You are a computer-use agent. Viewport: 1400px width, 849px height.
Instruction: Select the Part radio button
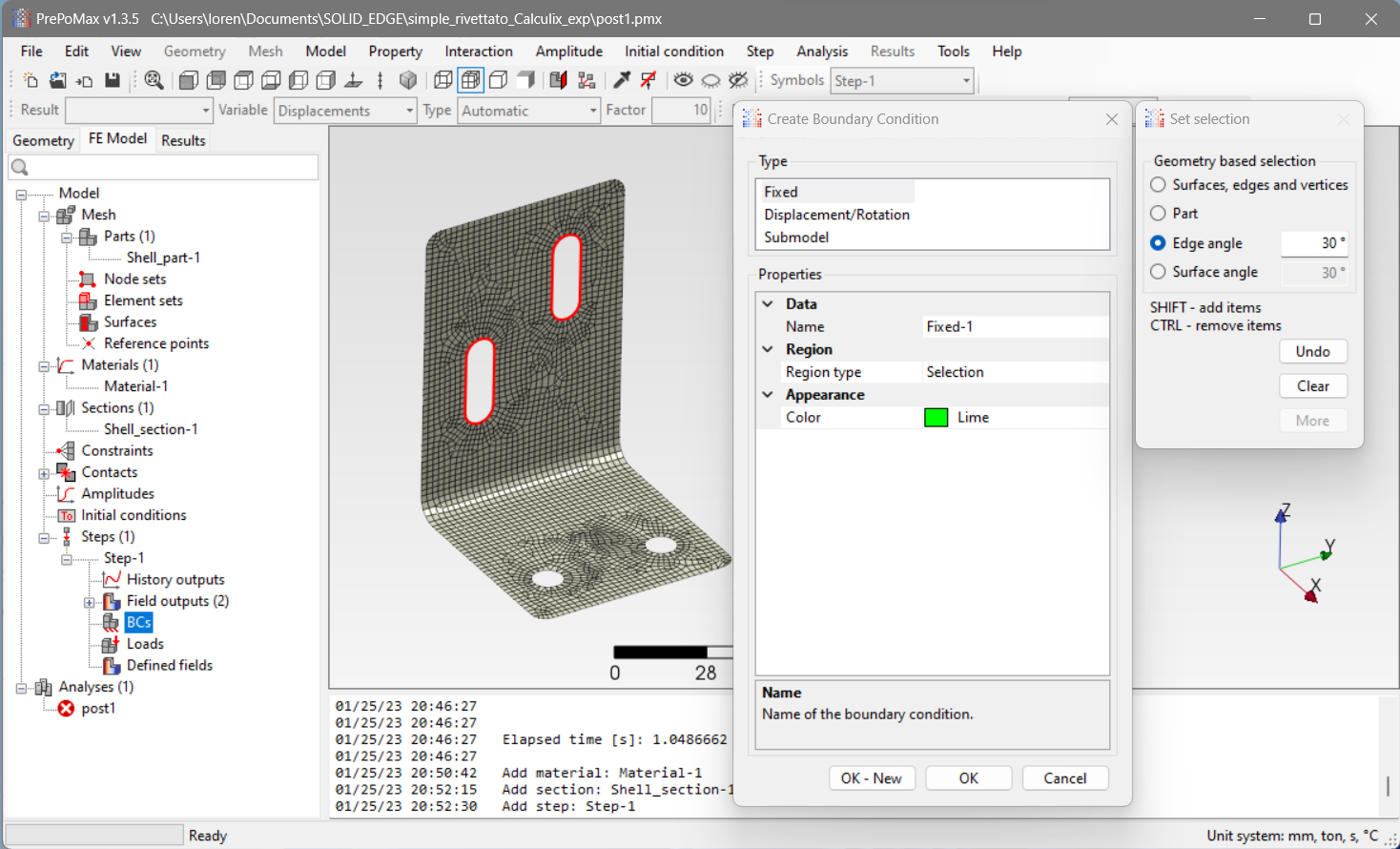click(x=1158, y=214)
